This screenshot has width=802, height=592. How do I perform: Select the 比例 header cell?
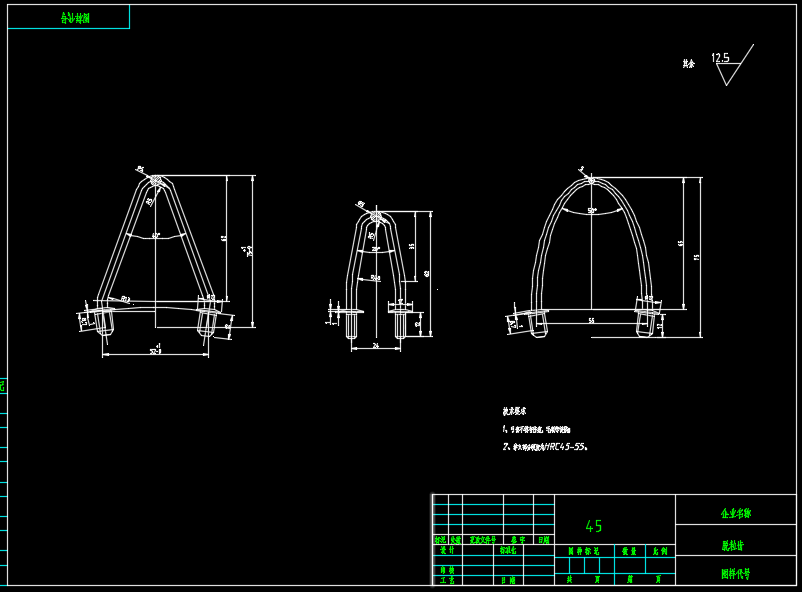pos(660,551)
